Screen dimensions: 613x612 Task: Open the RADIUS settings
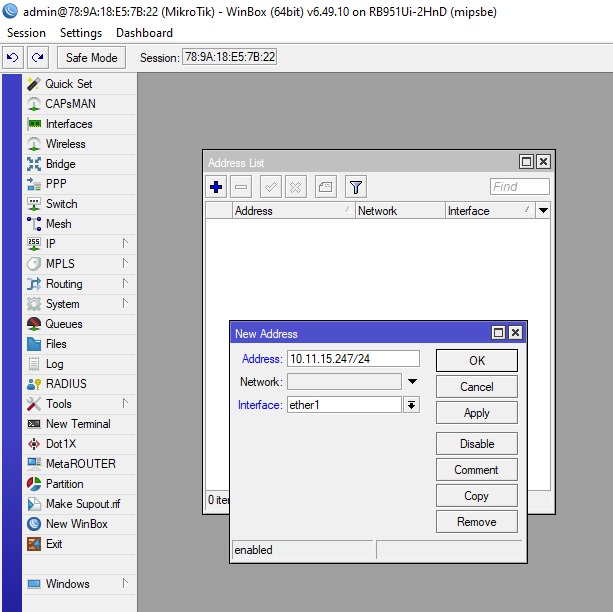(x=80, y=384)
